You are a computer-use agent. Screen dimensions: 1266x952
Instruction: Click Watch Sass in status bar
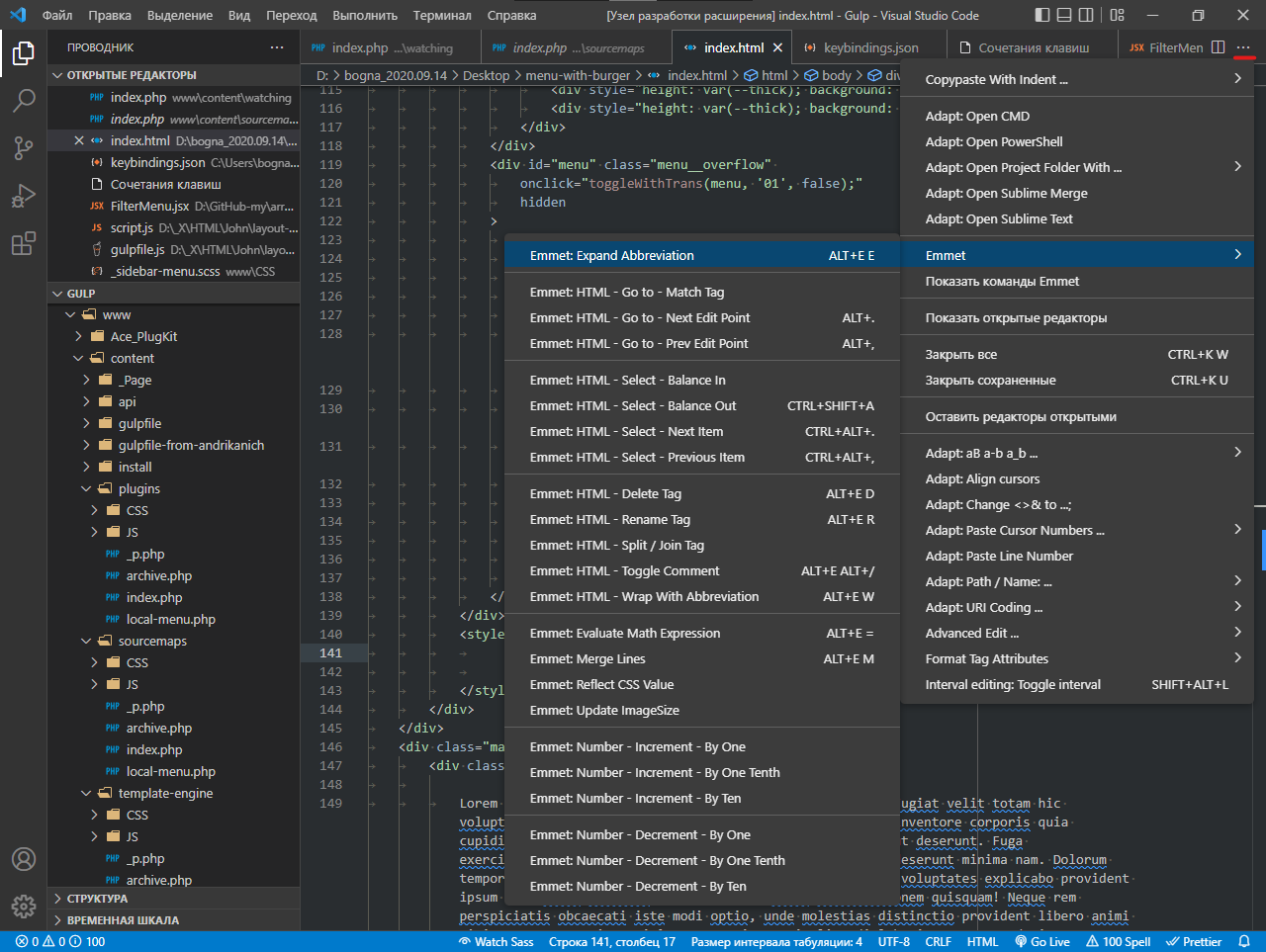pos(496,942)
